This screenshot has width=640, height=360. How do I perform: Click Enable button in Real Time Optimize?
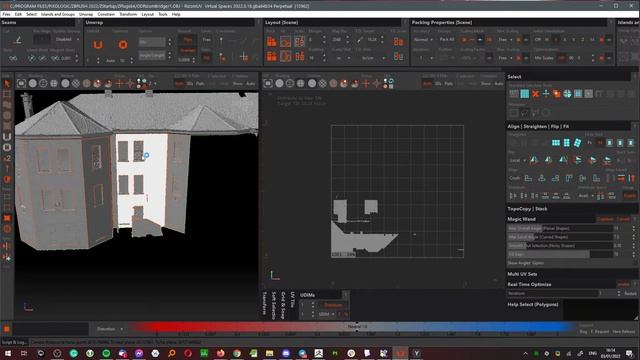(623, 284)
